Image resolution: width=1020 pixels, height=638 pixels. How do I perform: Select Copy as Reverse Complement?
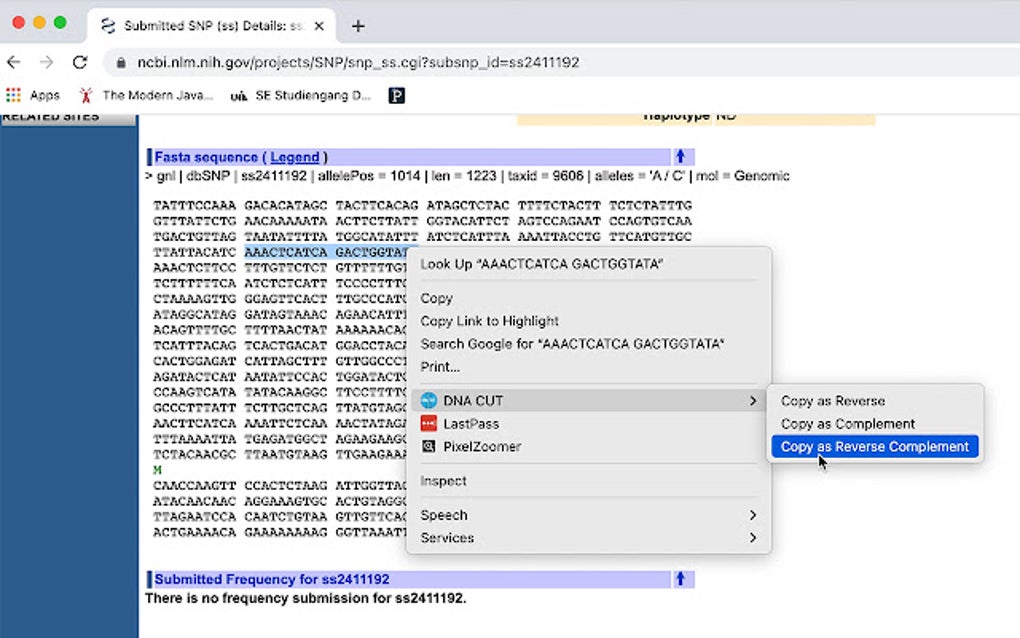click(874, 447)
